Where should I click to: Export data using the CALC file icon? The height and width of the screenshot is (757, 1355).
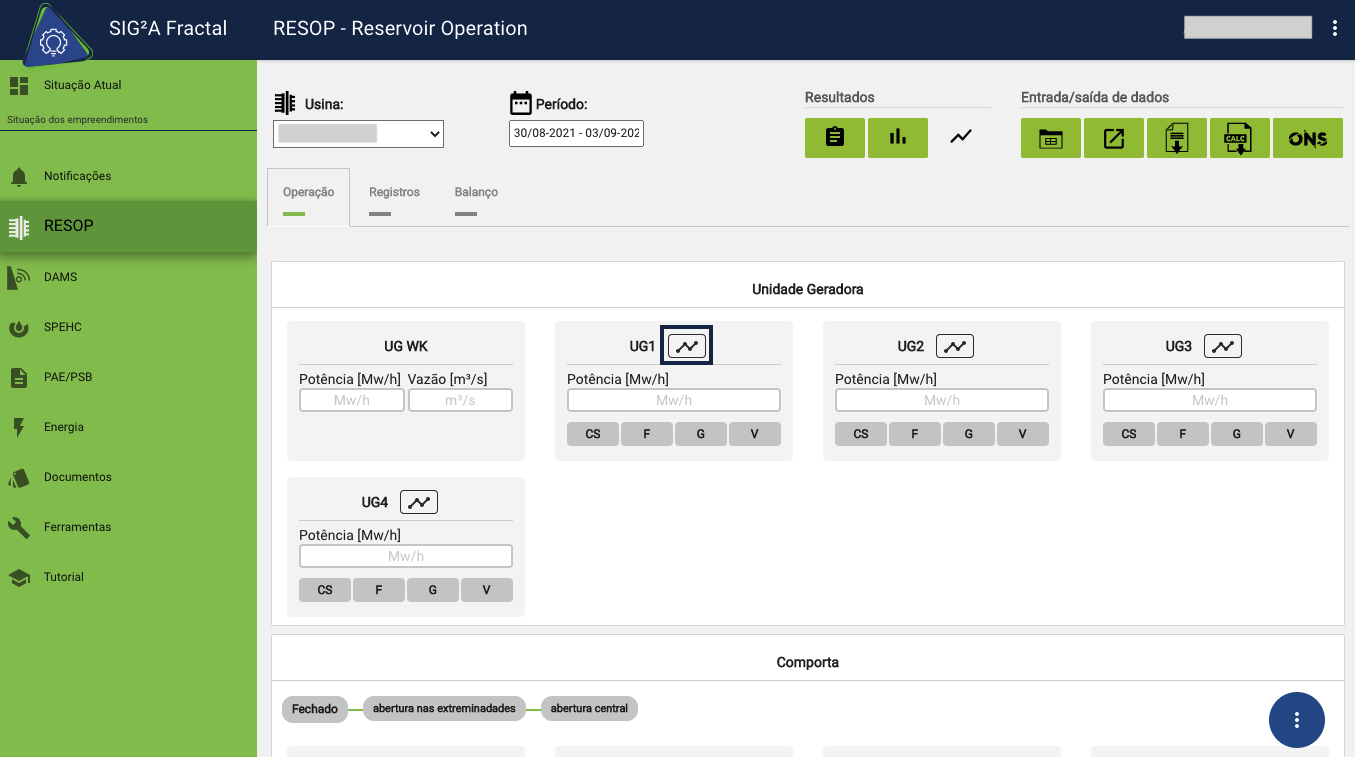click(1239, 137)
